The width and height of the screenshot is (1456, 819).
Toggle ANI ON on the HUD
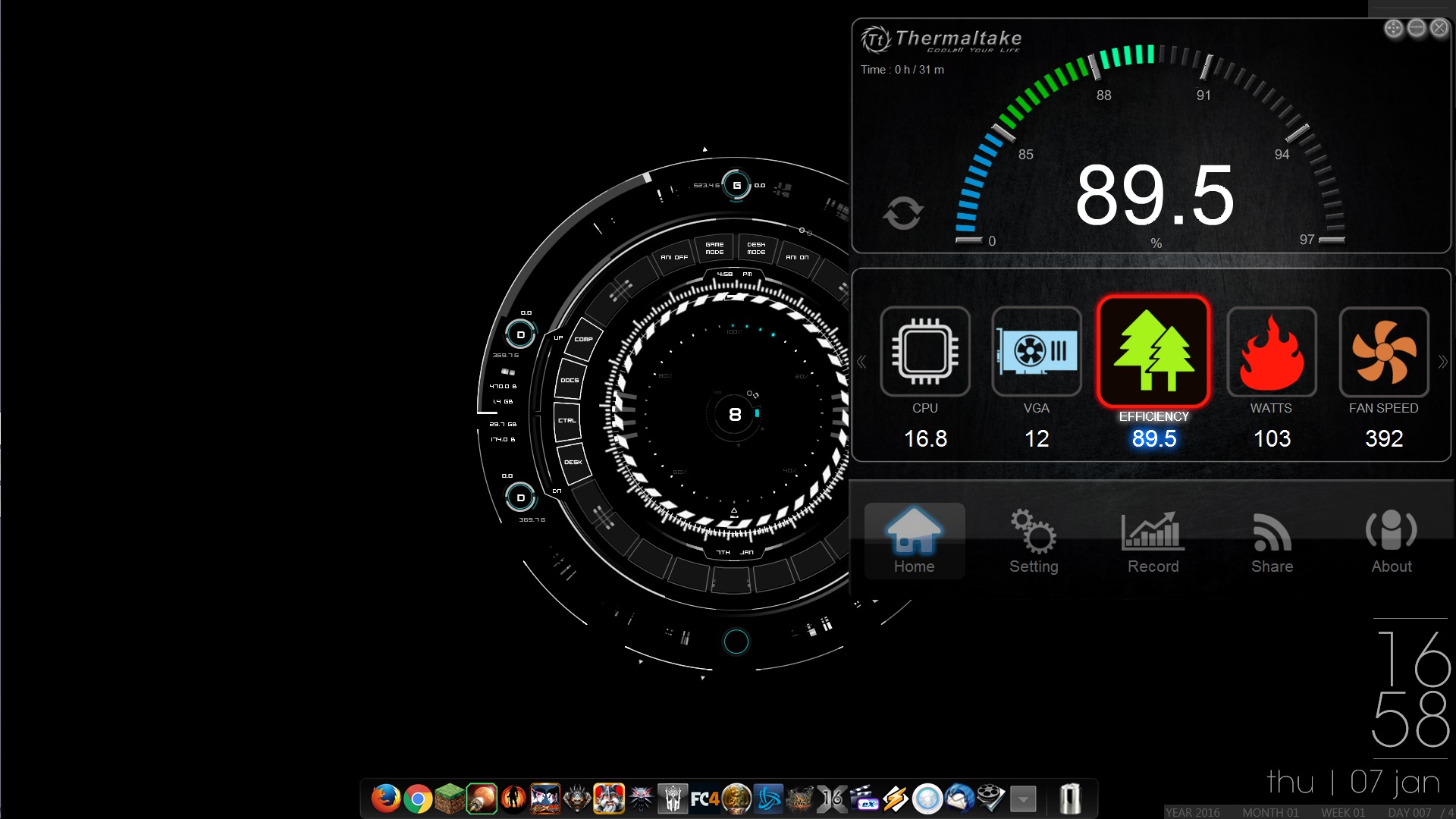pos(796,258)
